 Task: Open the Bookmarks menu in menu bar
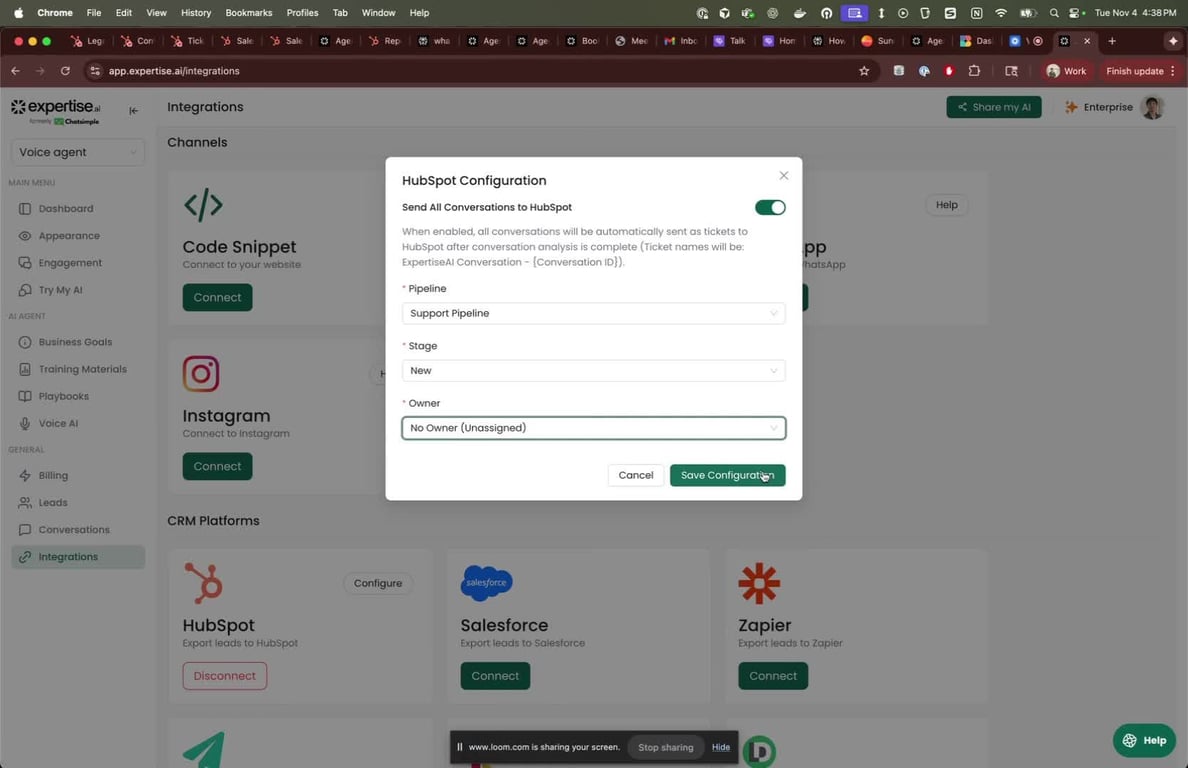coord(249,13)
